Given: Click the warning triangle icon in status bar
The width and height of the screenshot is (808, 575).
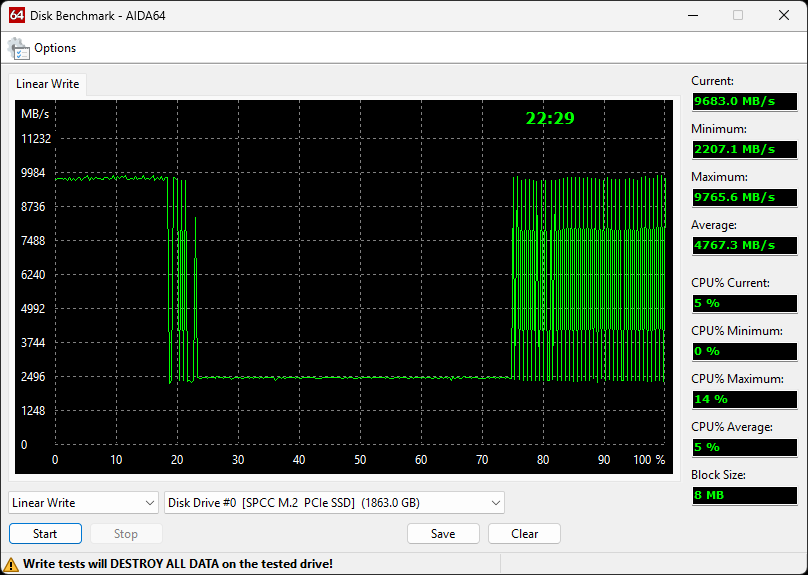Looking at the screenshot, I should (x=11, y=564).
